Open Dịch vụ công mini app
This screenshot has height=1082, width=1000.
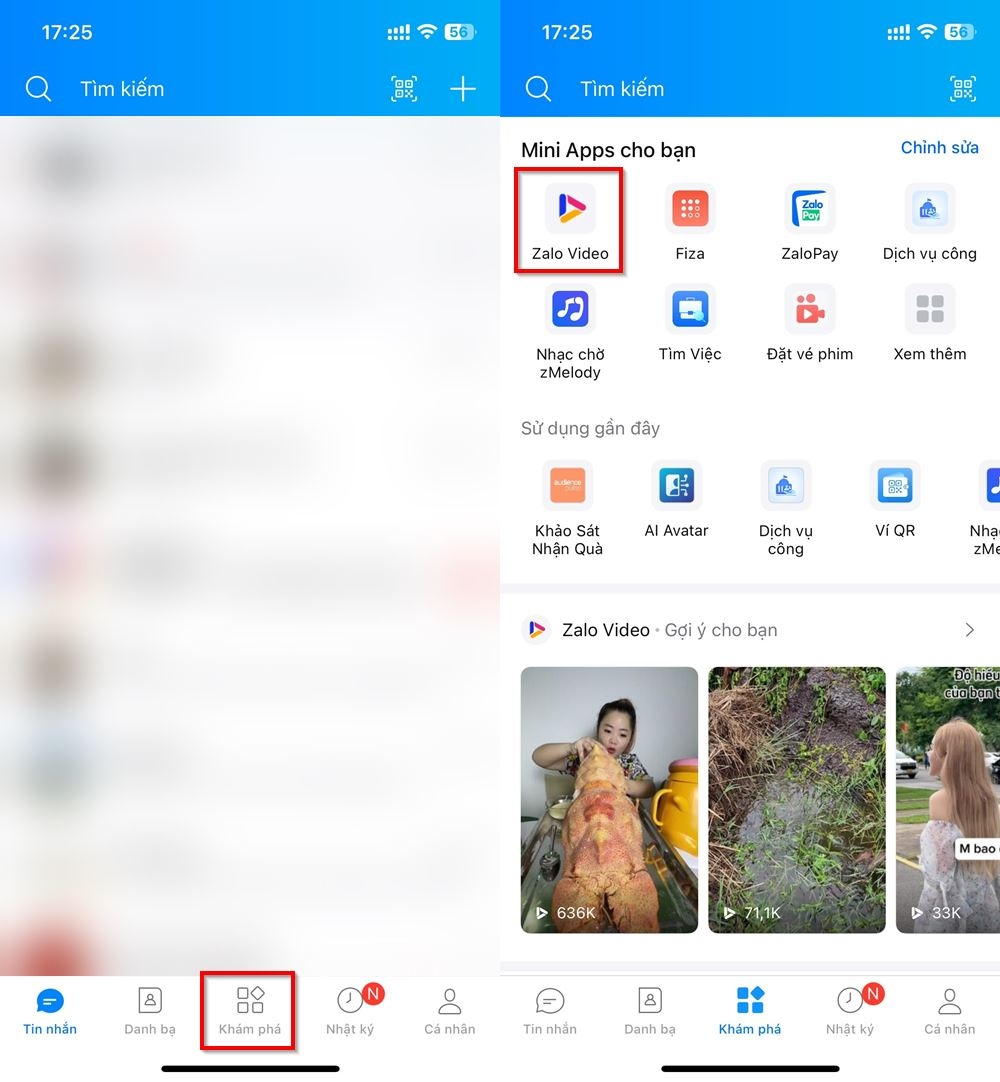click(x=929, y=210)
